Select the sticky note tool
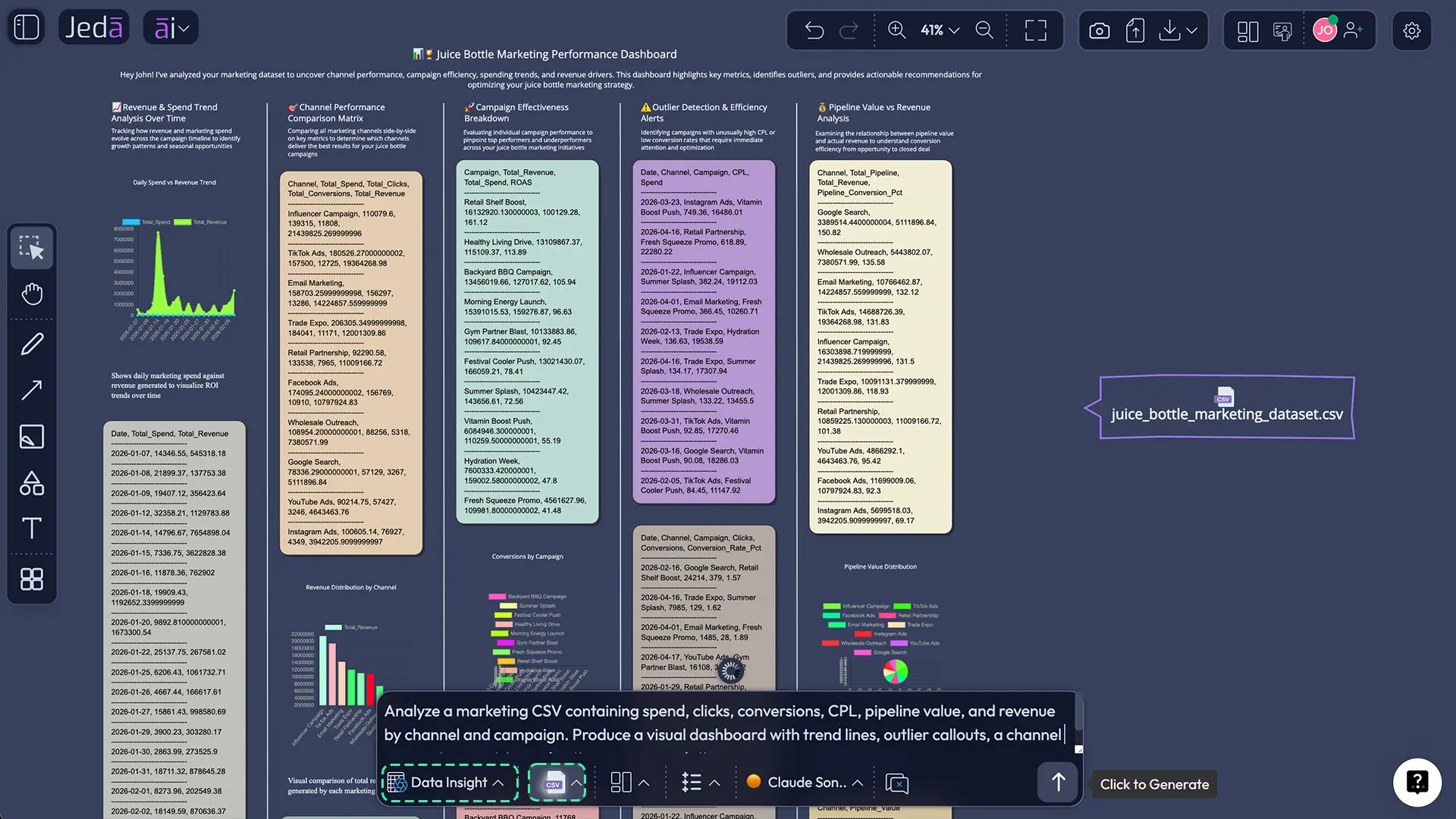 click(x=32, y=437)
